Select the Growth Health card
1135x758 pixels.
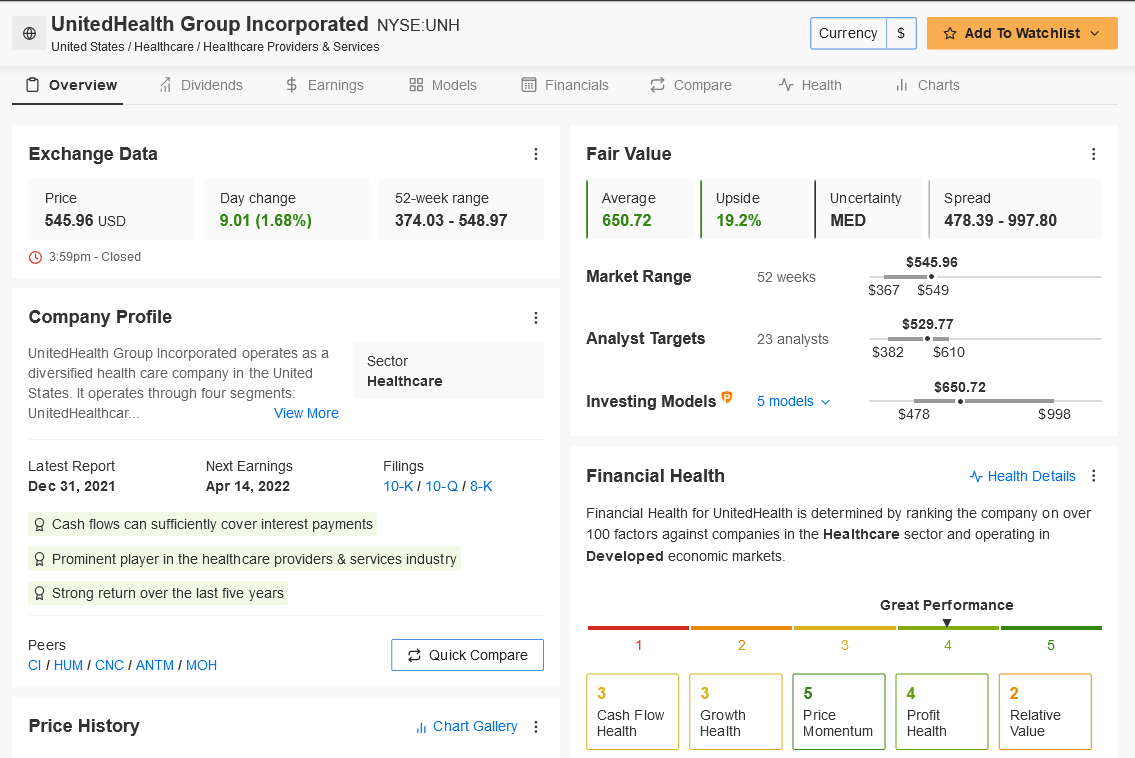click(x=735, y=712)
